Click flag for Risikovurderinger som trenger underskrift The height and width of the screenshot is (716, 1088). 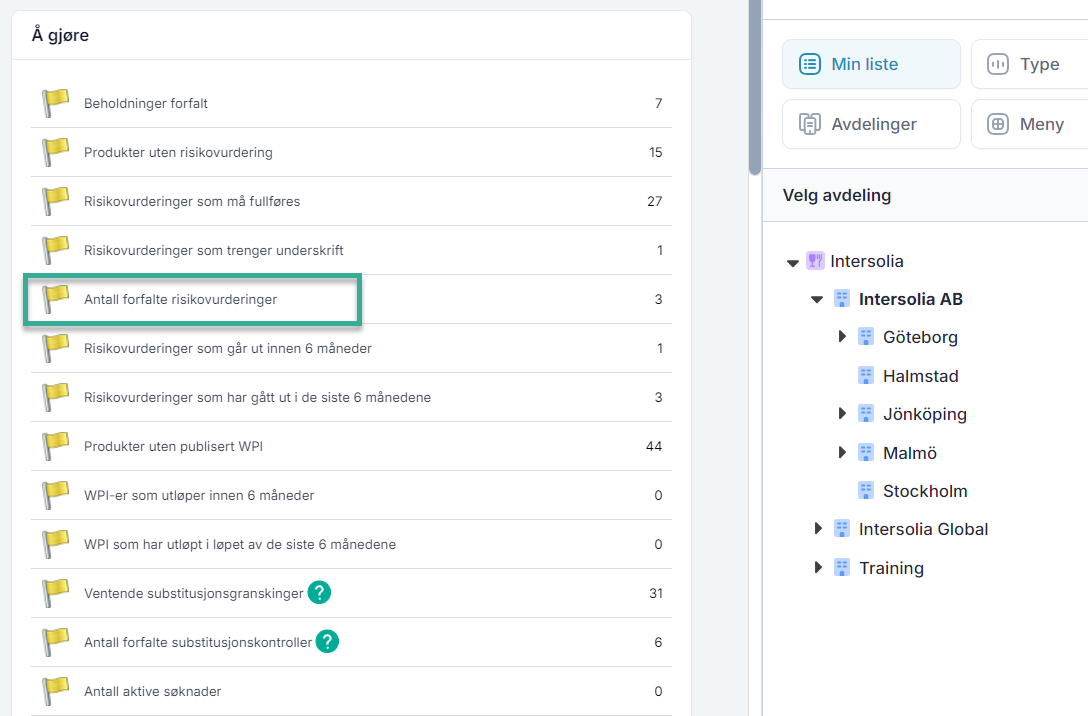click(56, 250)
